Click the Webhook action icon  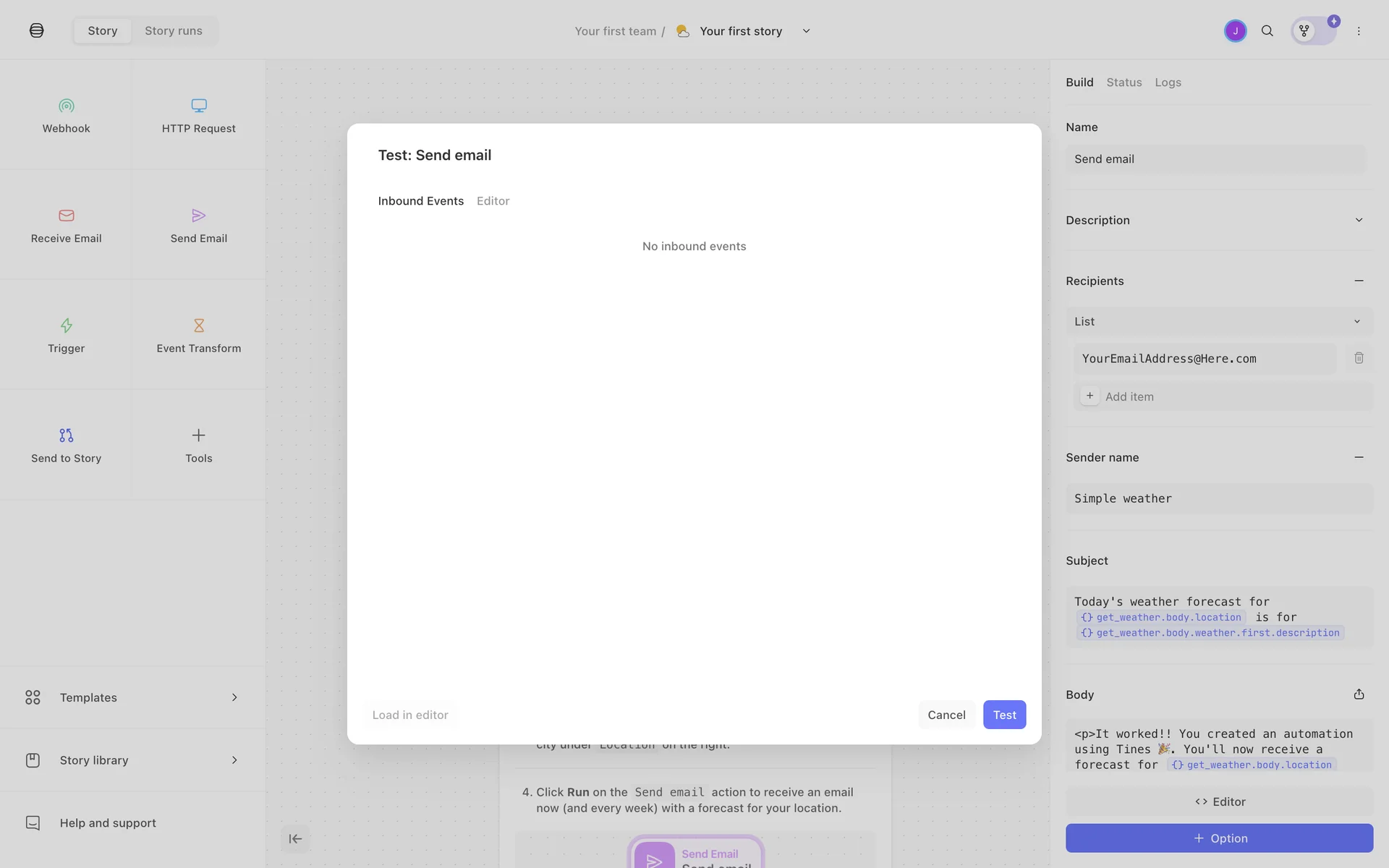(x=66, y=106)
